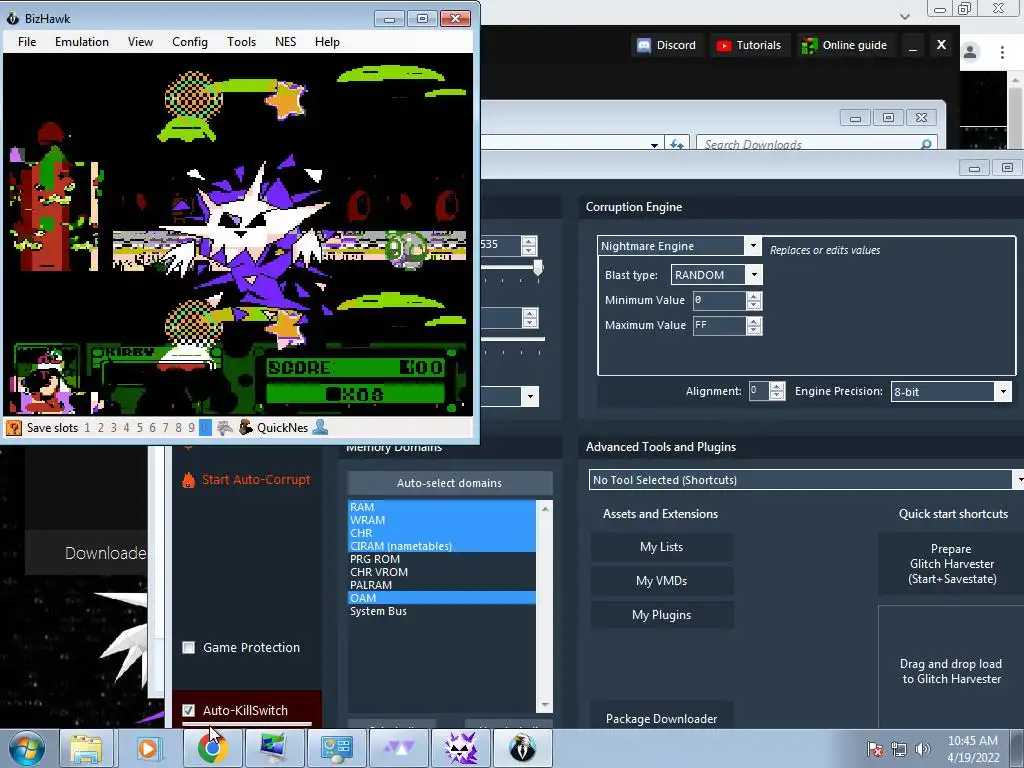Viewport: 1024px width, 768px height.
Task: Click the blue user icon after QuickNes
Action: (320, 428)
